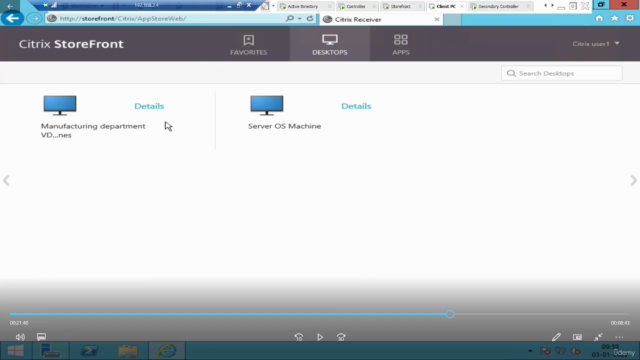The height and width of the screenshot is (360, 640).
Task: Expand the Citrix user1 account menu
Action: point(596,44)
